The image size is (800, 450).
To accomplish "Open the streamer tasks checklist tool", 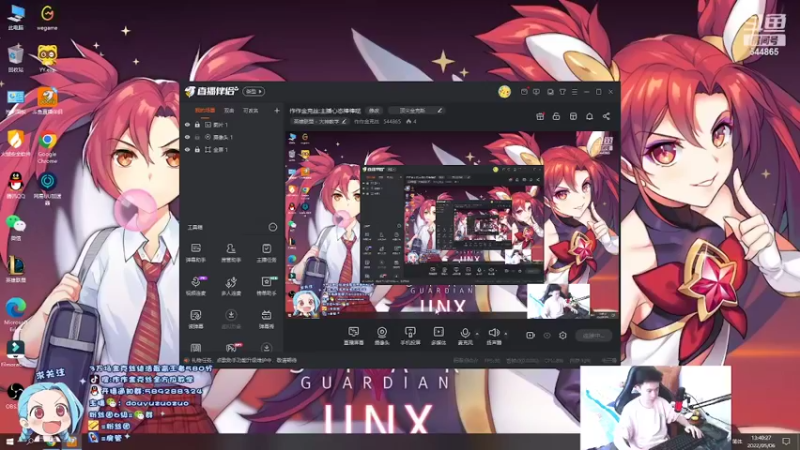I will pos(266,253).
